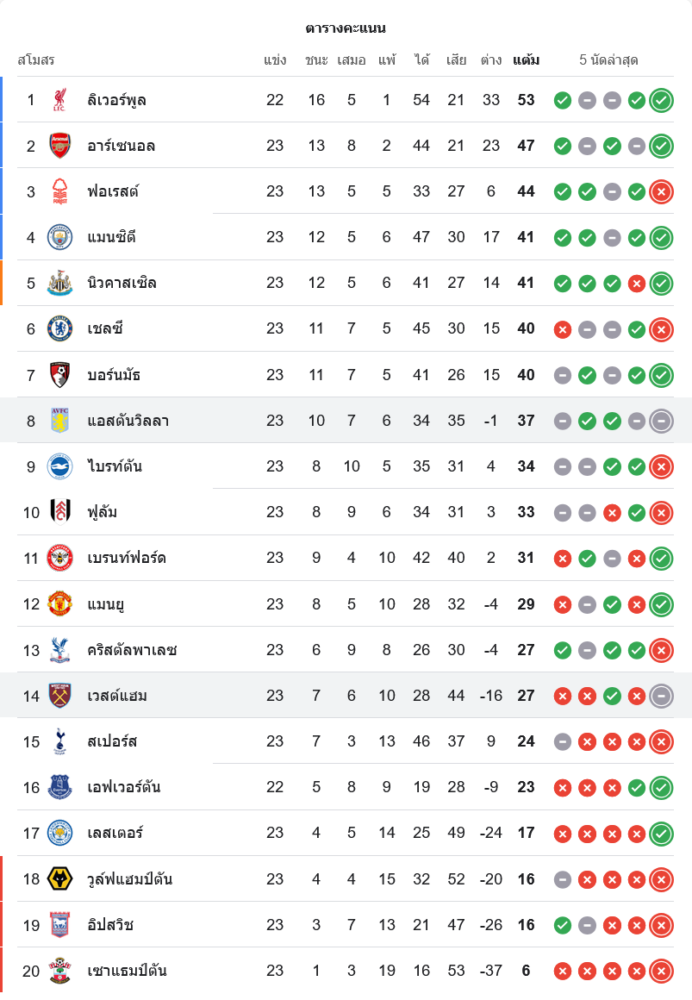
Task: Click the Manchester City crest icon
Action: point(60,237)
